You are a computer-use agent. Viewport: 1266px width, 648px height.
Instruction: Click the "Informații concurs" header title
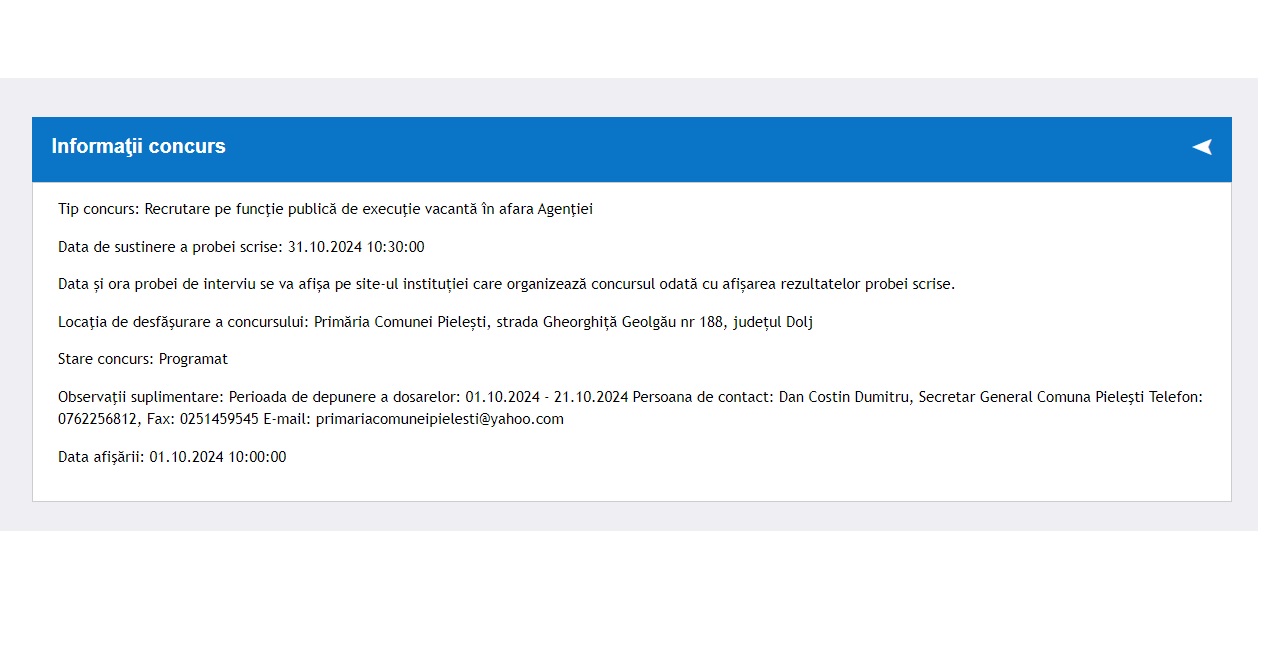(138, 147)
